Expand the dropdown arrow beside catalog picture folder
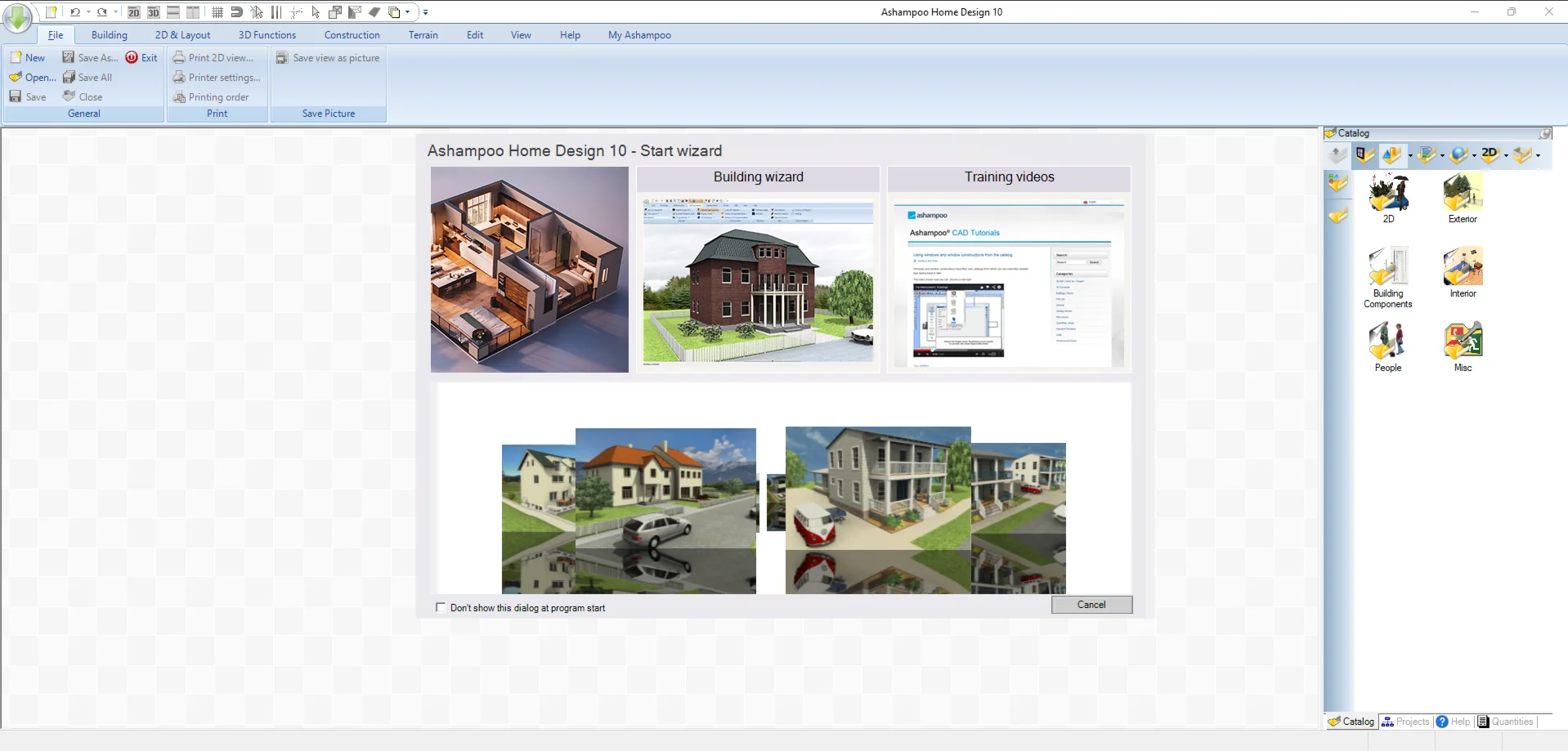The image size is (1568, 751). pos(1442,155)
